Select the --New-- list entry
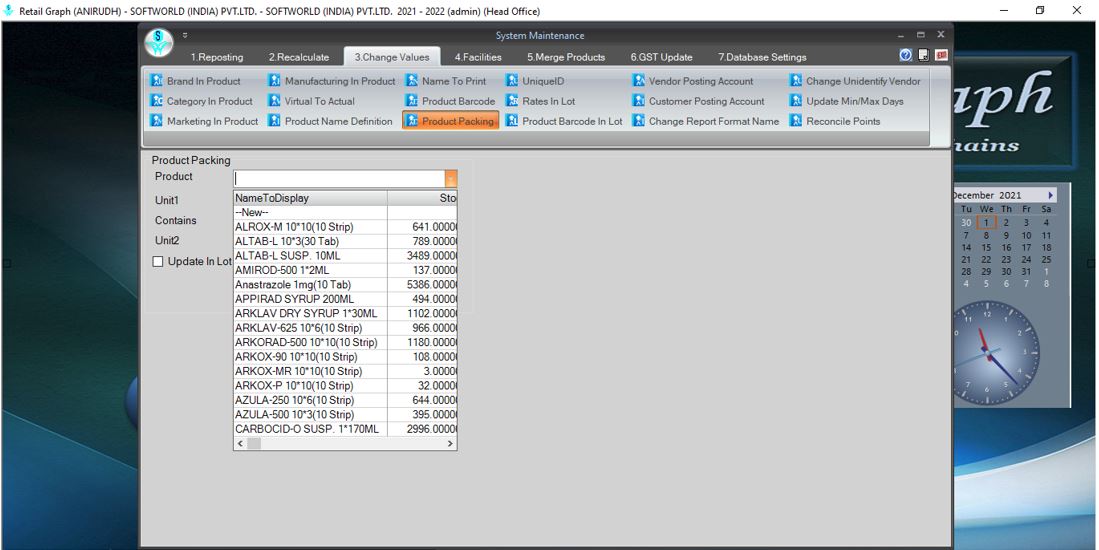Screen dimensions: 1099x550 [x=345, y=212]
